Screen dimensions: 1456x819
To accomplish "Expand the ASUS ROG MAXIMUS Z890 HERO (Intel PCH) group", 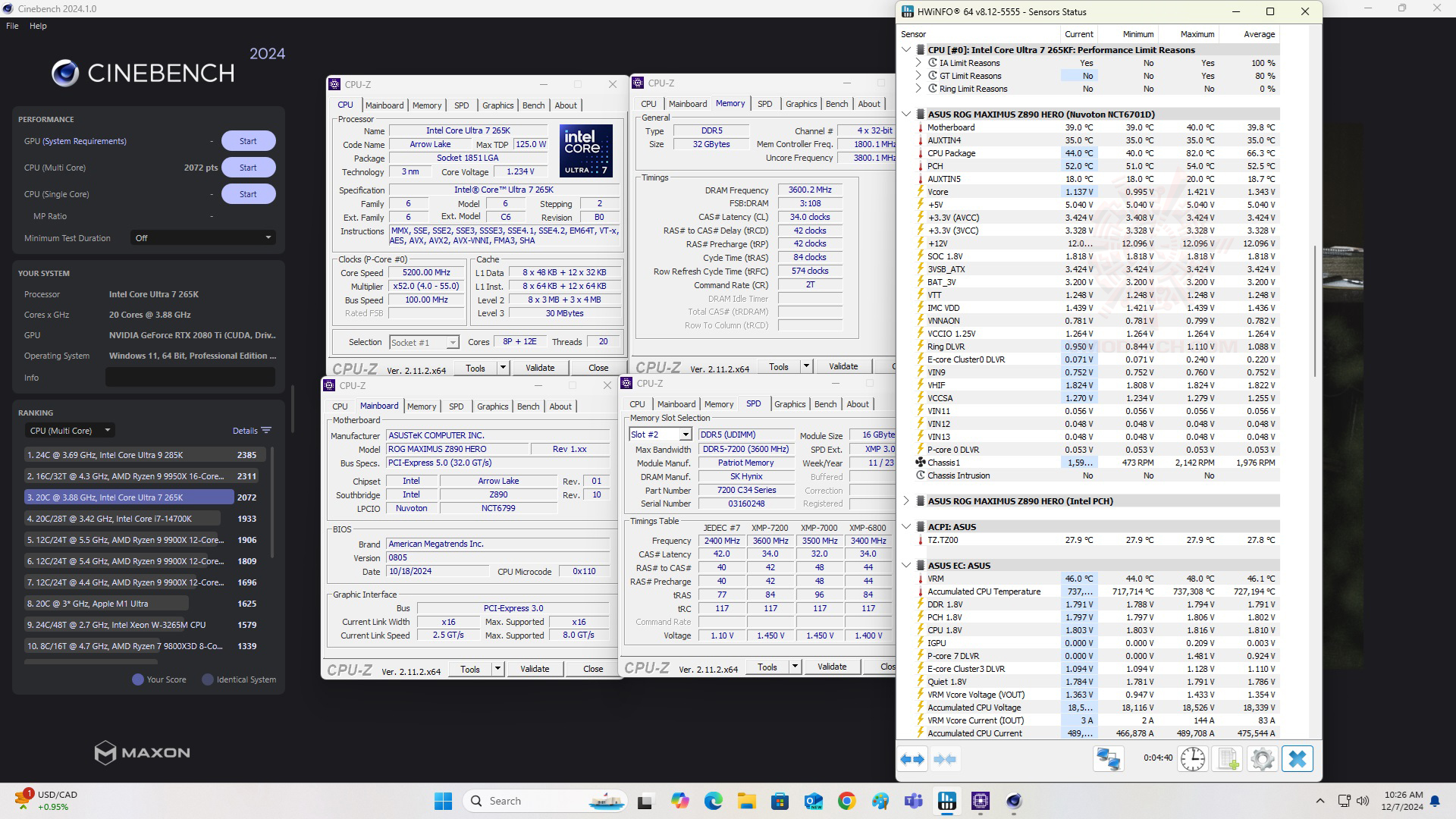I will (x=906, y=501).
